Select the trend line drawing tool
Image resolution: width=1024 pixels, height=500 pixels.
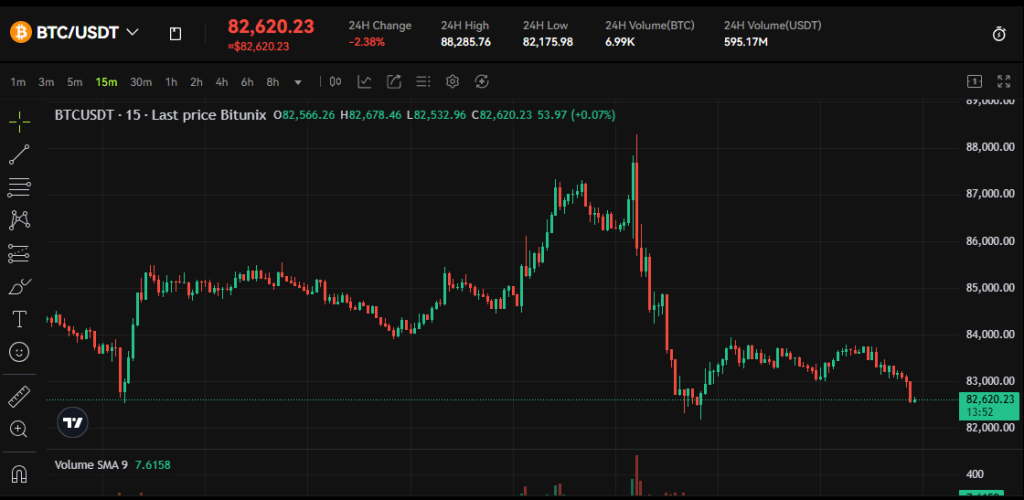[x=20, y=155]
